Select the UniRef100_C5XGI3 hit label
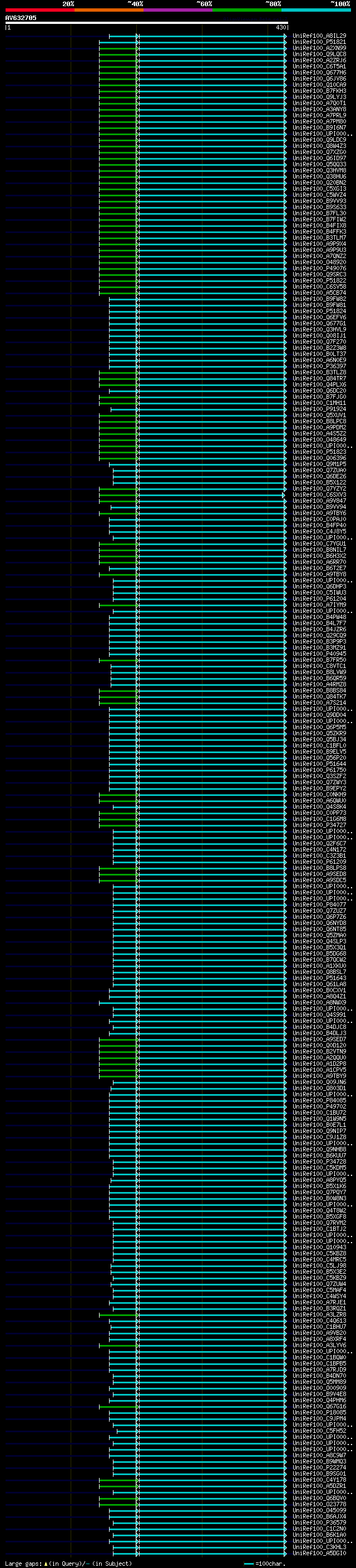 tap(319, 189)
